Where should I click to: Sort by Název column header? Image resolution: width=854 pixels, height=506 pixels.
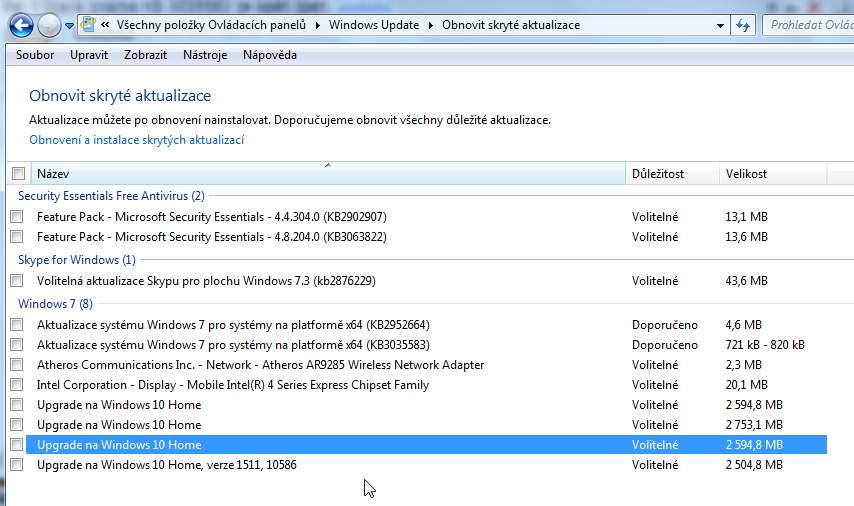click(328, 174)
